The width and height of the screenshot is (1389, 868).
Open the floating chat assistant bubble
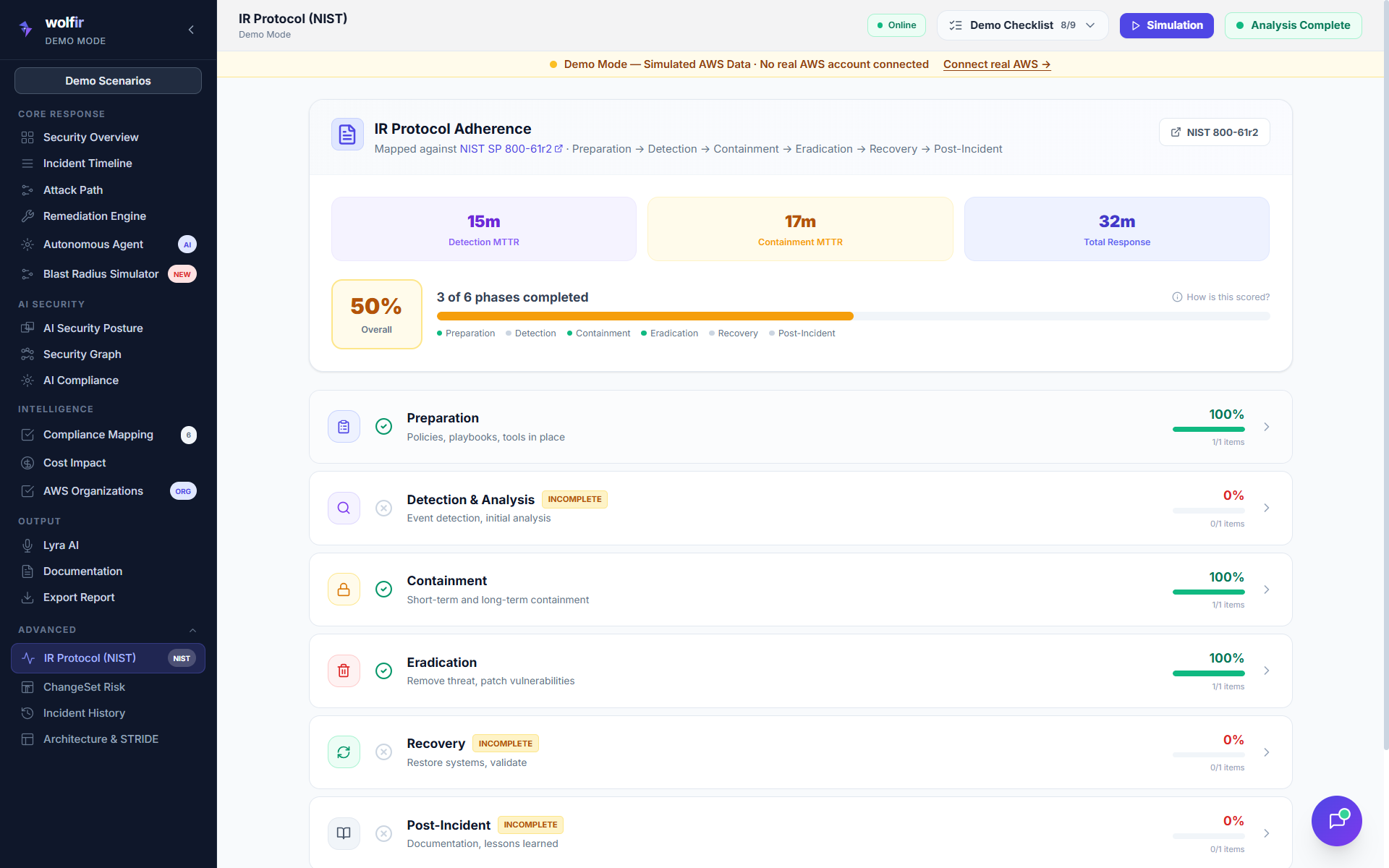pos(1336,820)
